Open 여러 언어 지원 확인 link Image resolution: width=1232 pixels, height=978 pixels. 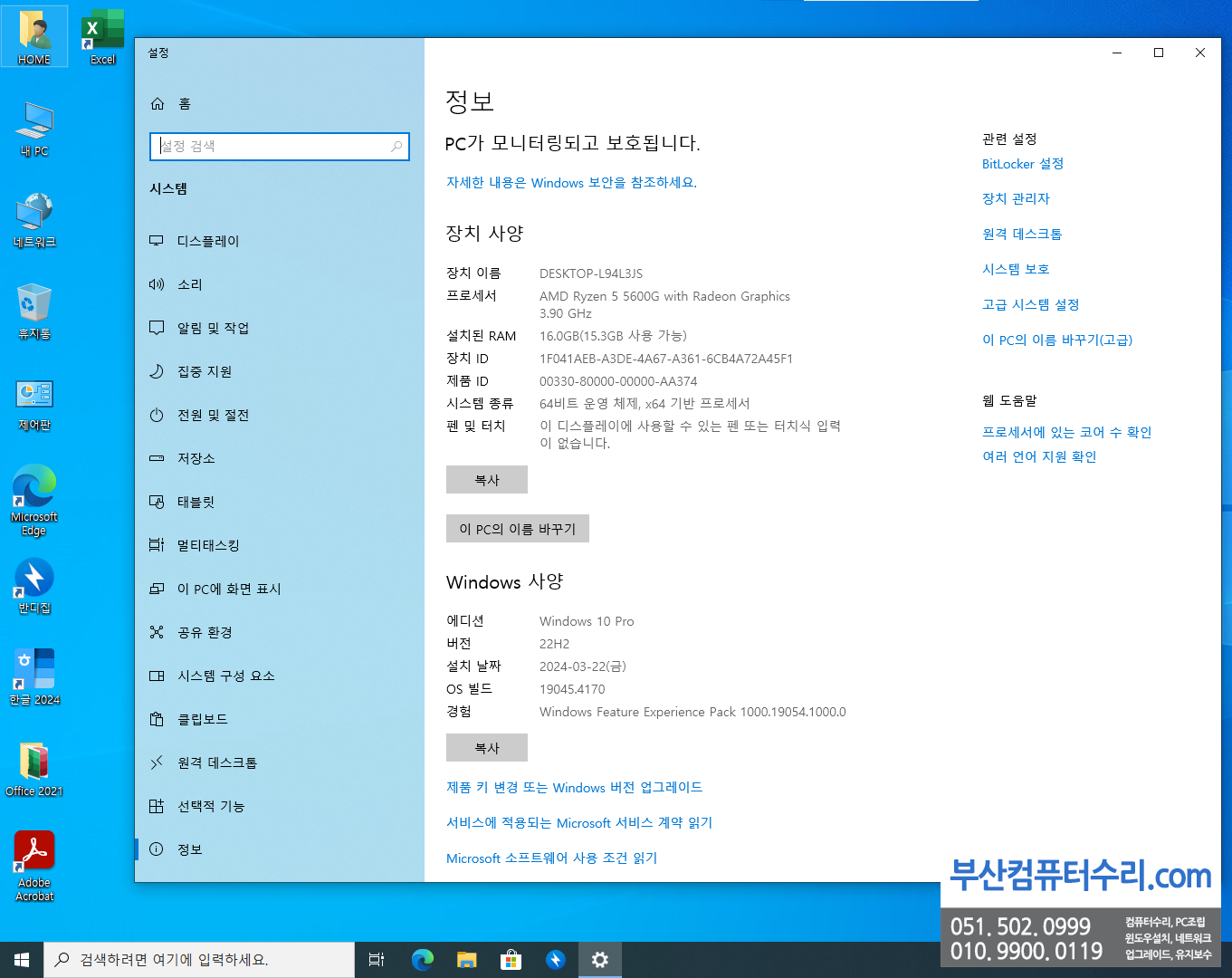pos(1039,456)
